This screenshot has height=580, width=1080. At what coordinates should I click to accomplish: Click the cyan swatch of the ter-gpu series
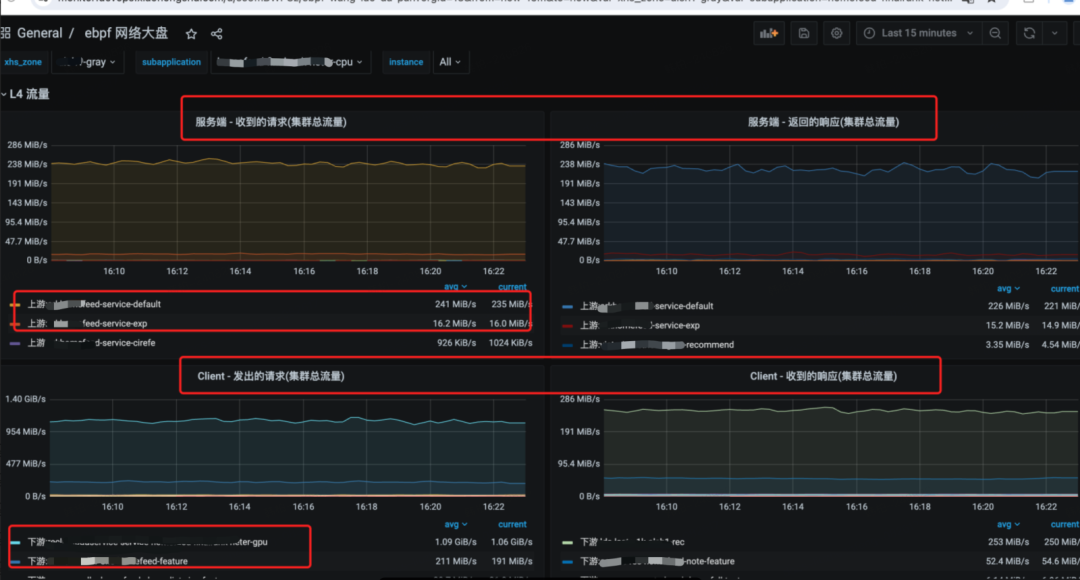click(15, 542)
